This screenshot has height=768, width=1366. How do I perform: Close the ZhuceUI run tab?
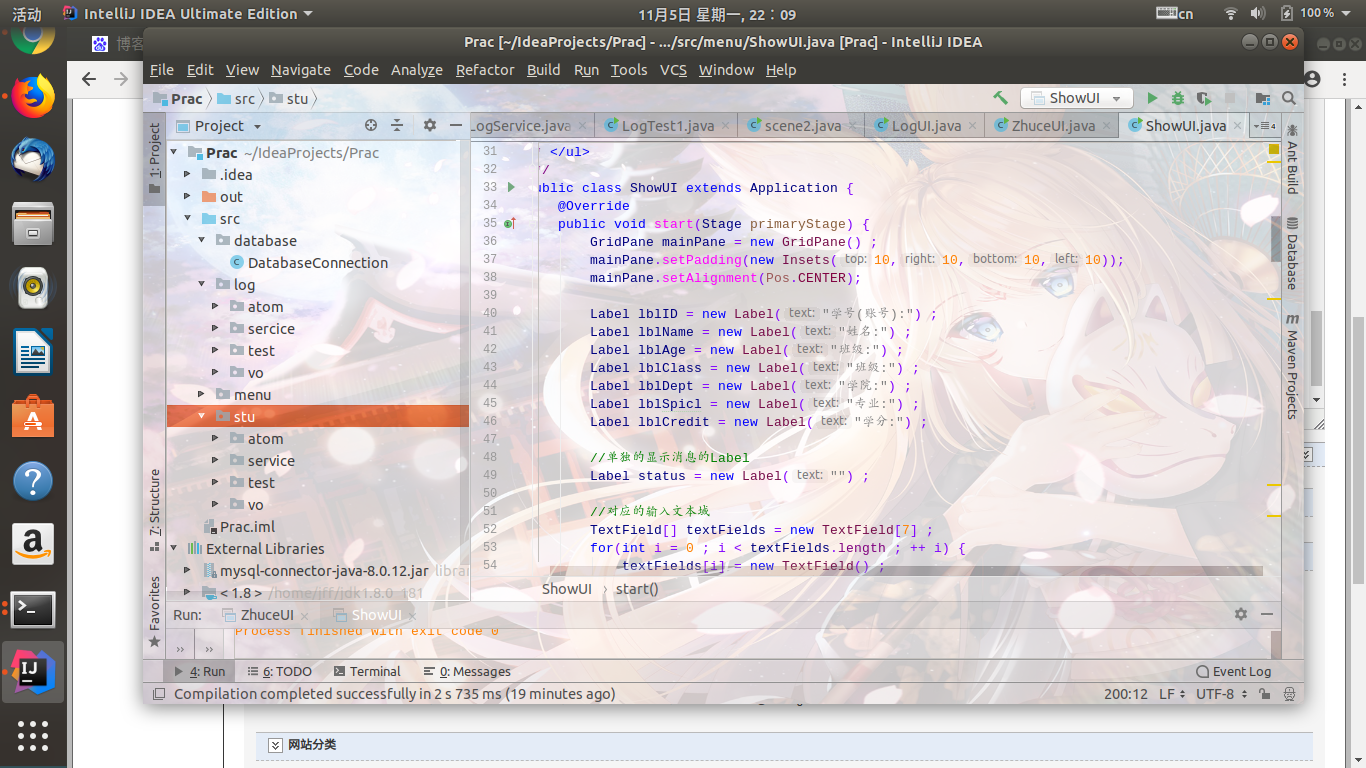coord(306,615)
